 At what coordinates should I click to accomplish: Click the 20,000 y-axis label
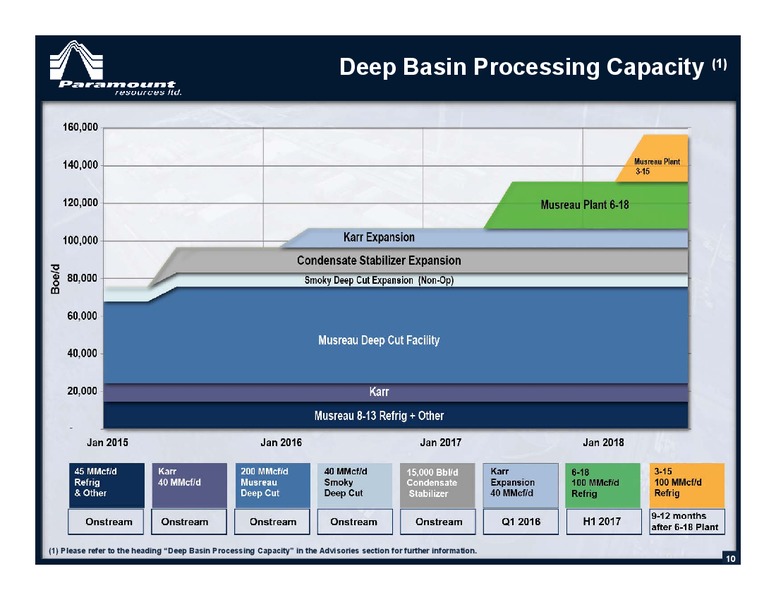click(82, 391)
